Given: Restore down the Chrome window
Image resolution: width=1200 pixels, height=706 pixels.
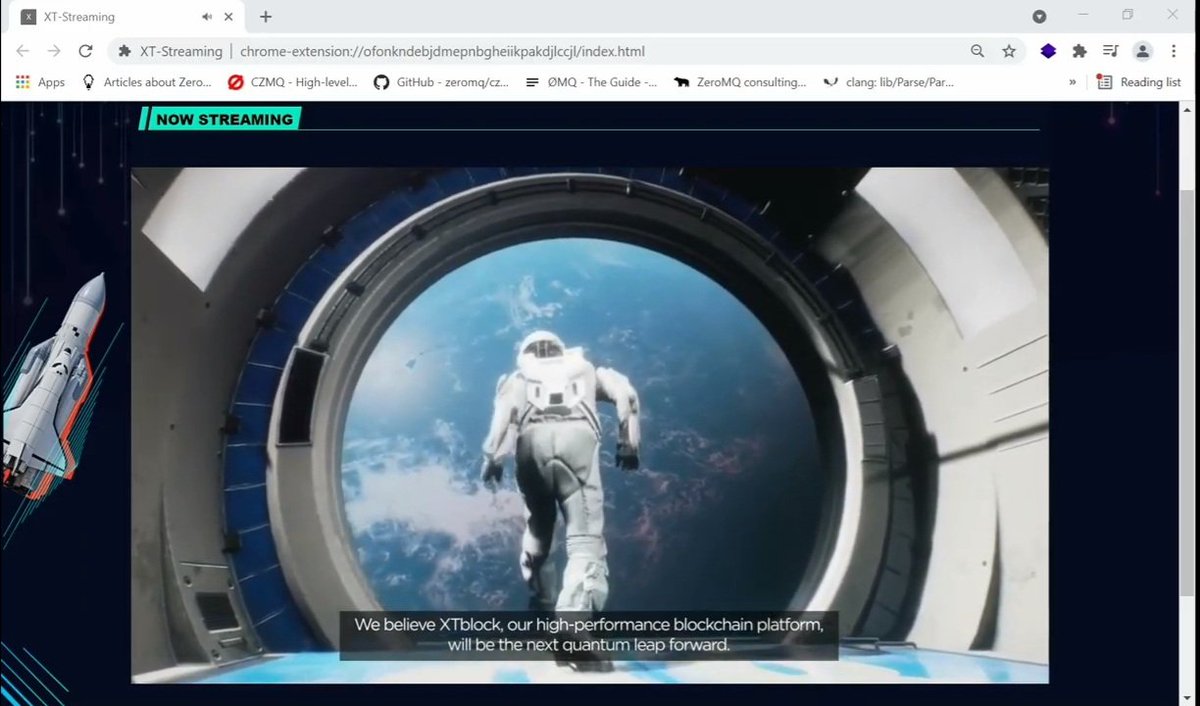Looking at the screenshot, I should click(1128, 15).
